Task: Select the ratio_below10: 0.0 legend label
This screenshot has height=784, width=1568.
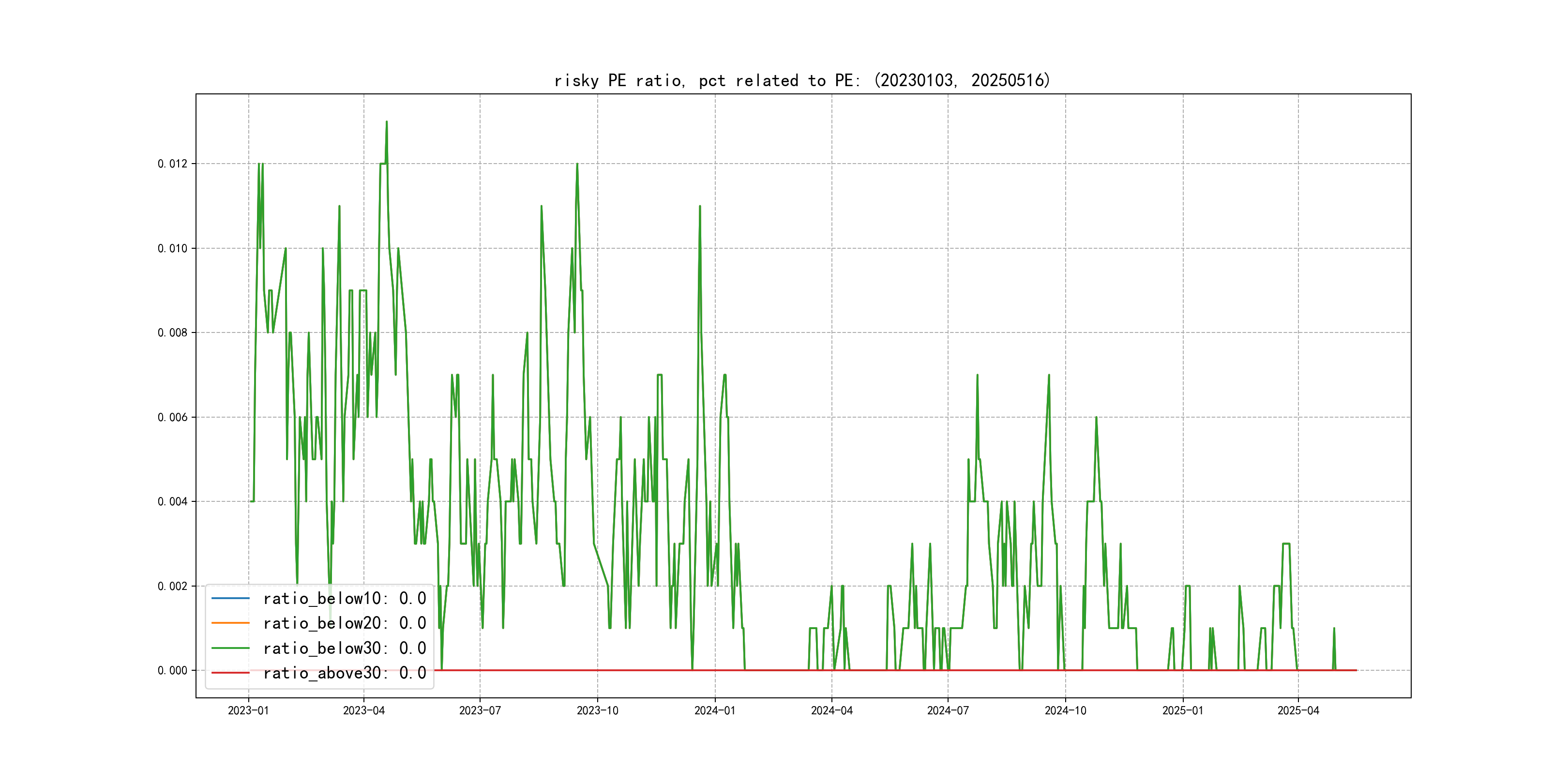Action: (344, 598)
